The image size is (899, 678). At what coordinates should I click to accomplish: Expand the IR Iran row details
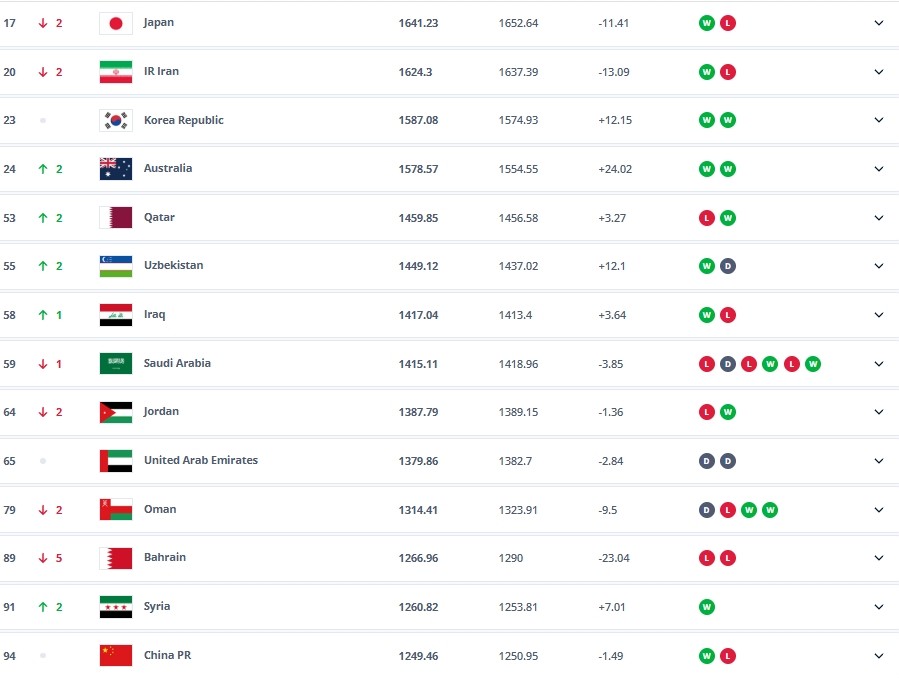click(x=879, y=72)
